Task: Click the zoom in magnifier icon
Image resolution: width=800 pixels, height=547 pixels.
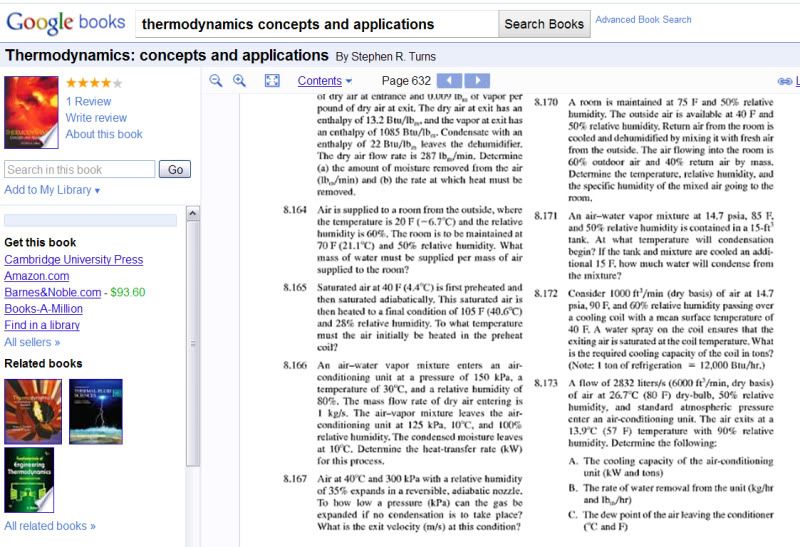Action: tap(239, 81)
